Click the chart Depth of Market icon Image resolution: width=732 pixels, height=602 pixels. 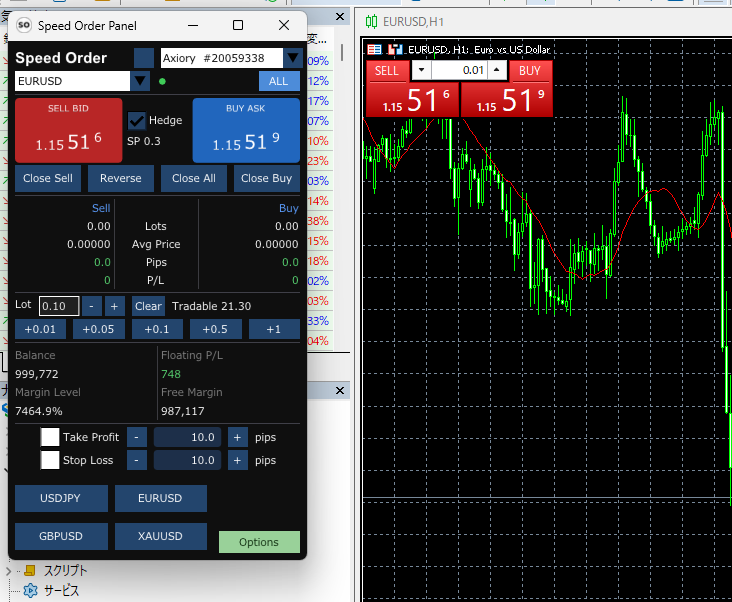395,49
